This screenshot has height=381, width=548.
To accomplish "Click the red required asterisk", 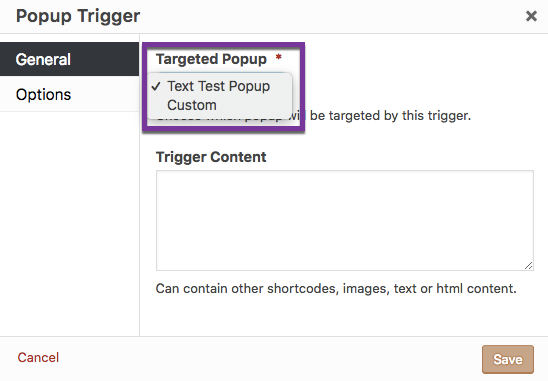I will pos(278,57).
